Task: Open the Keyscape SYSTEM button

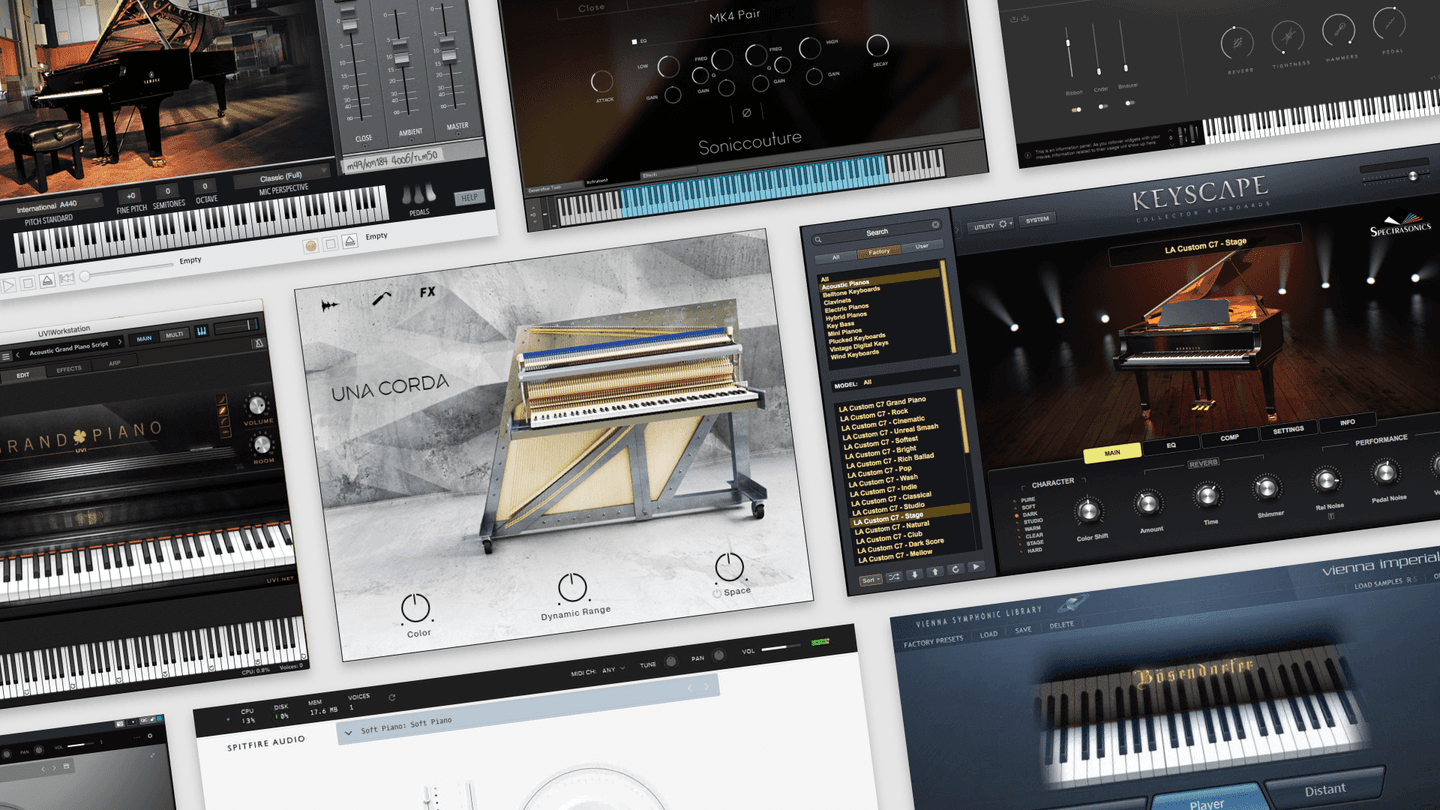Action: pos(1037,220)
